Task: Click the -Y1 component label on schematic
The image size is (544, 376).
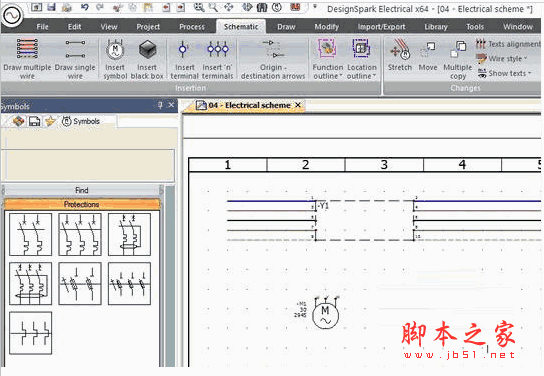Action: pos(323,205)
